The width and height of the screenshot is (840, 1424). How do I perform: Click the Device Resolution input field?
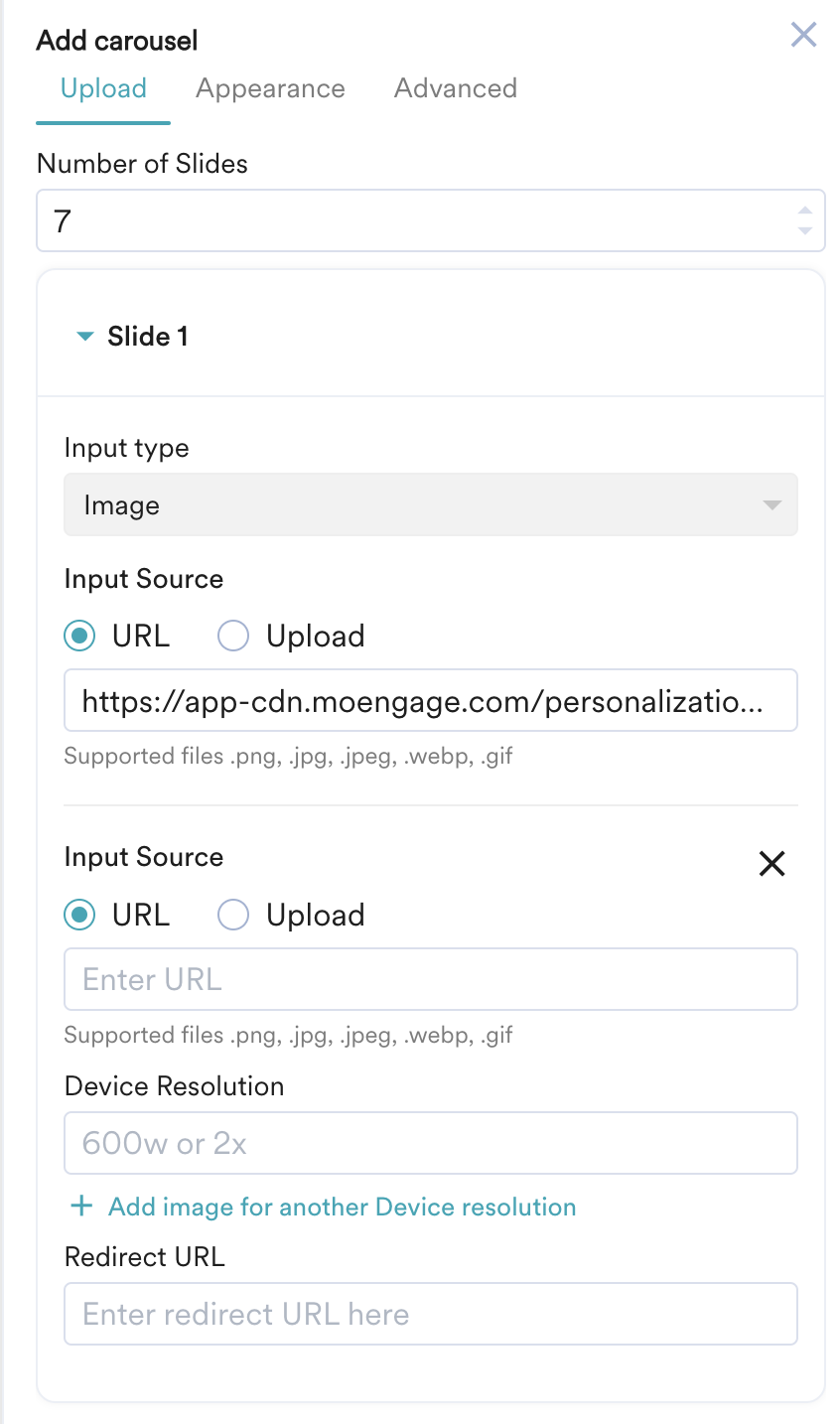tap(431, 1143)
